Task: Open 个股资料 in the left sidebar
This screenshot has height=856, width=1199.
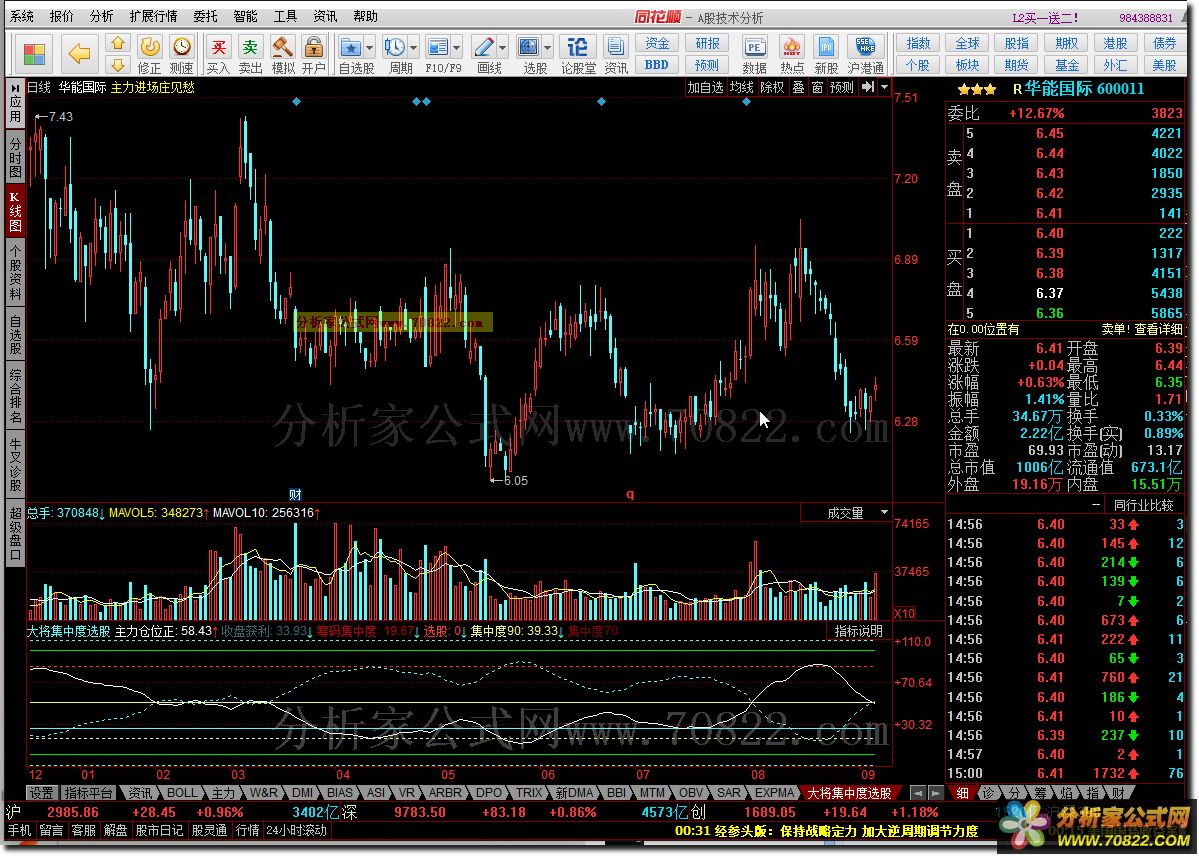Action: click(15, 272)
